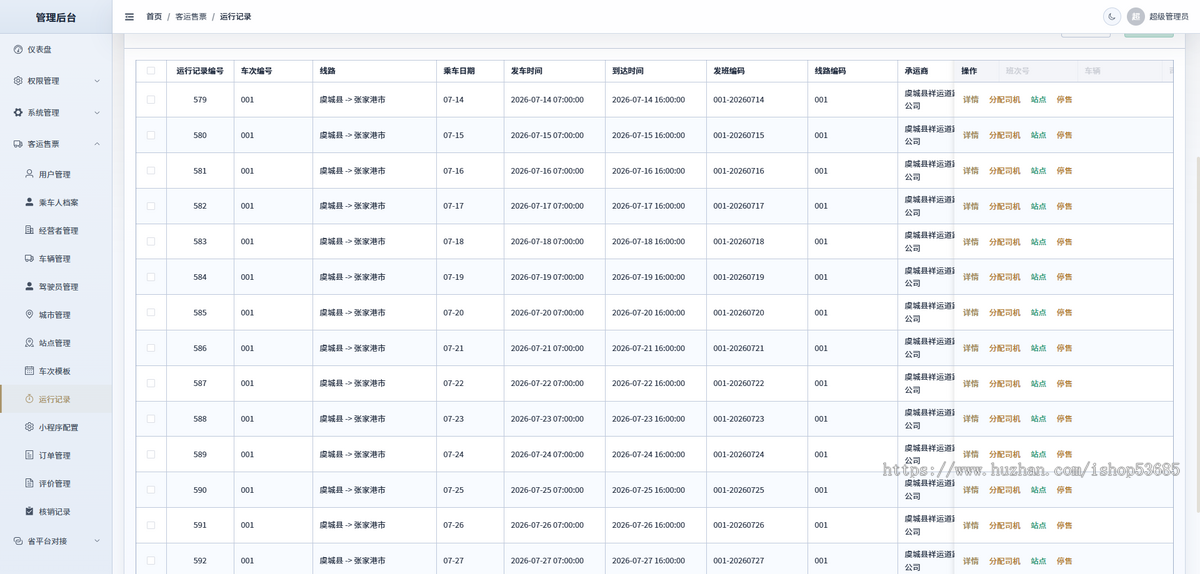Click the 城市管理 location pin icon
This screenshot has height=574, width=1200.
(x=29, y=314)
